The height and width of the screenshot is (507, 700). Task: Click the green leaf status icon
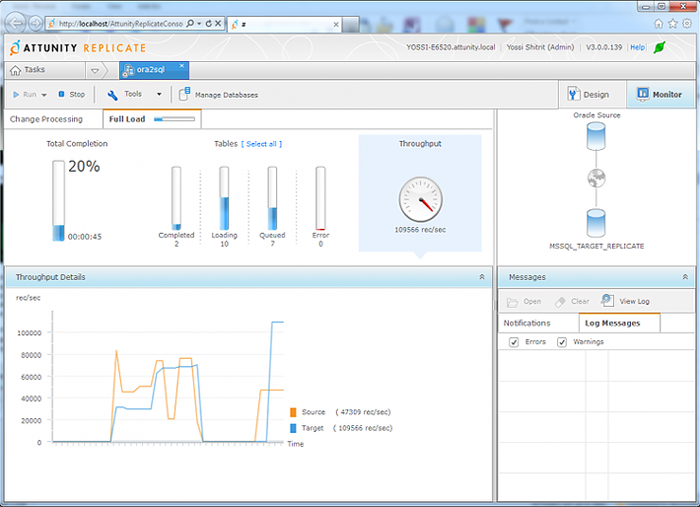coord(660,47)
